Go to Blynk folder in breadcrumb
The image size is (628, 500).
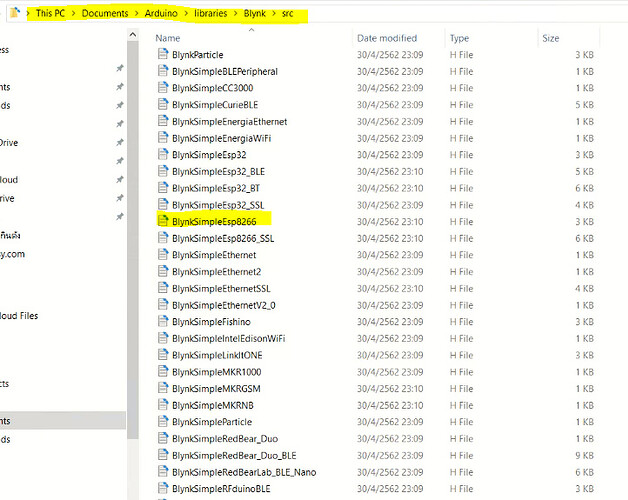point(255,13)
